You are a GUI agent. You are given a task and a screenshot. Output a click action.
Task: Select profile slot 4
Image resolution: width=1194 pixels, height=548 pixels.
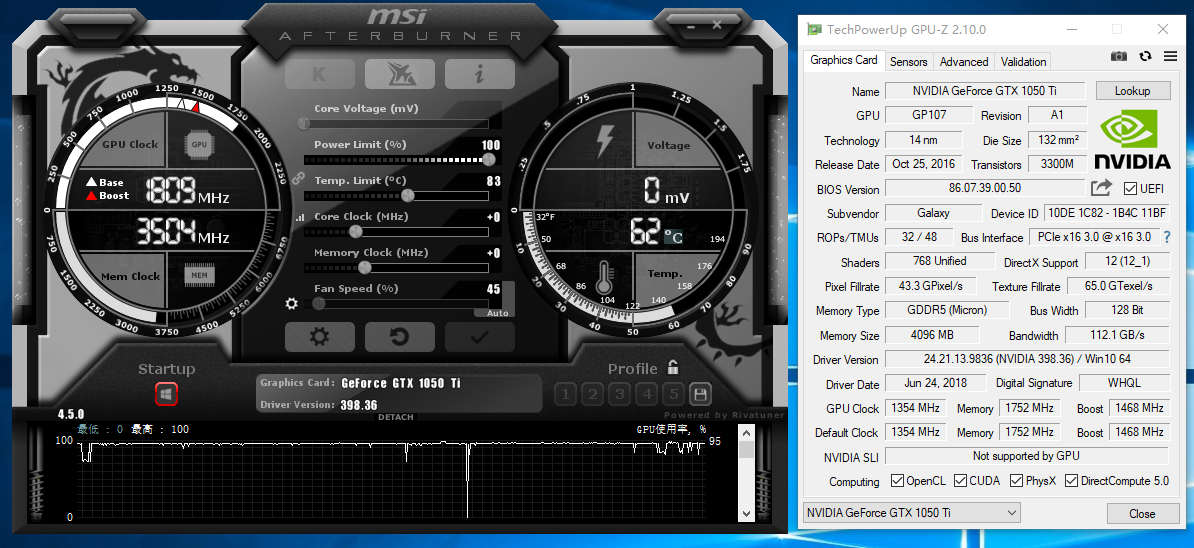coord(647,394)
